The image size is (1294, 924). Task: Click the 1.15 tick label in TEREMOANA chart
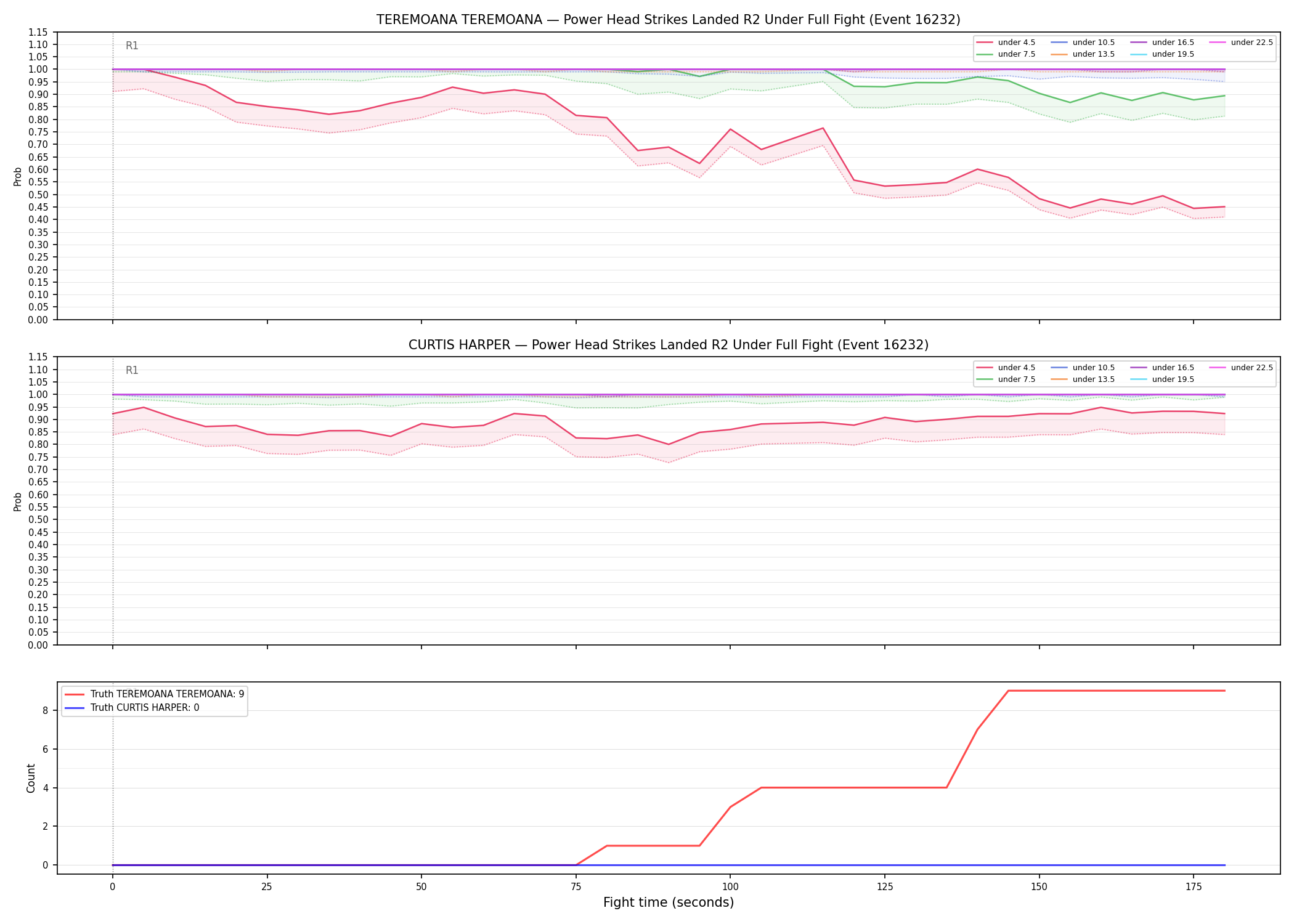[x=39, y=32]
